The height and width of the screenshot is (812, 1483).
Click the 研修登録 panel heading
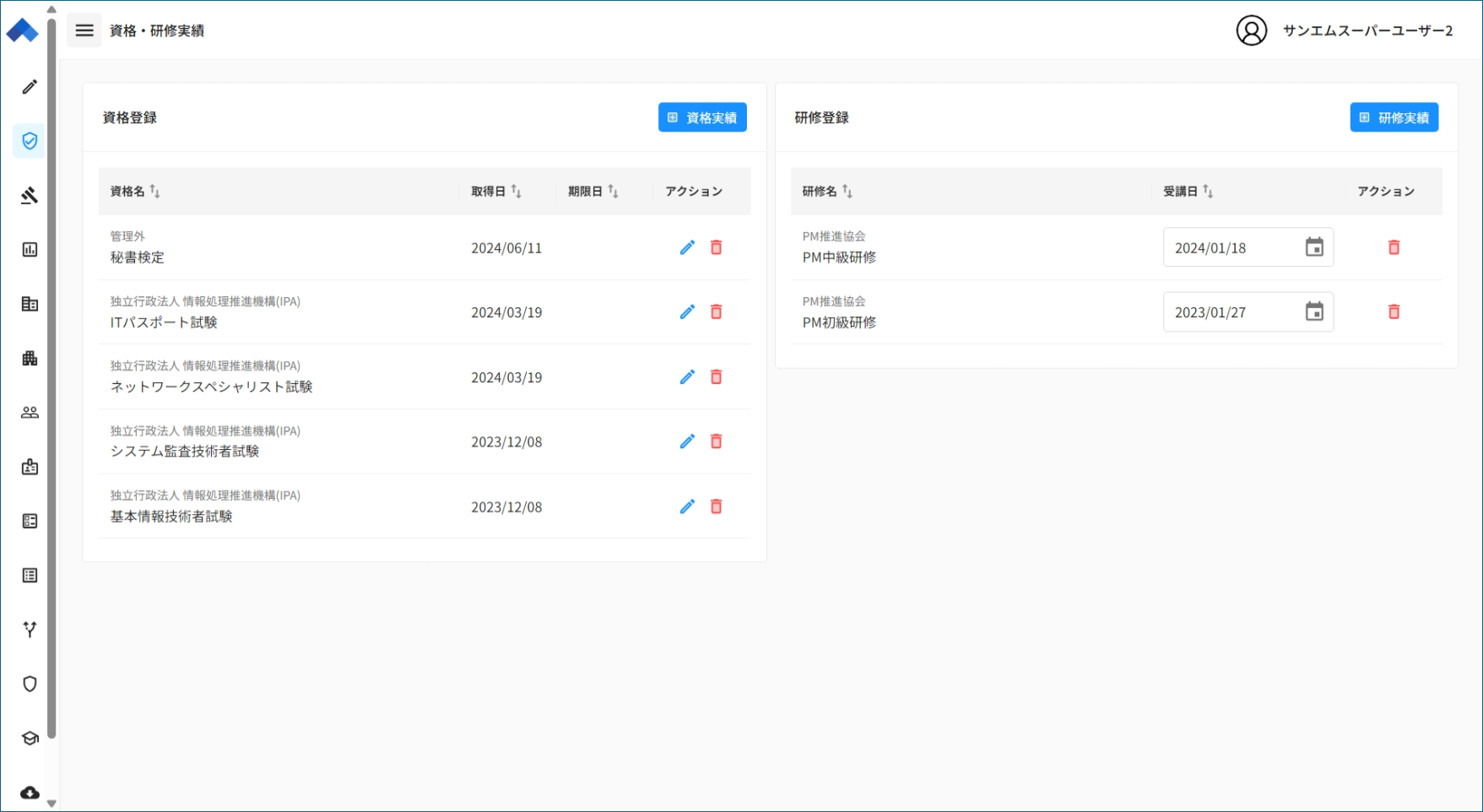(822, 117)
